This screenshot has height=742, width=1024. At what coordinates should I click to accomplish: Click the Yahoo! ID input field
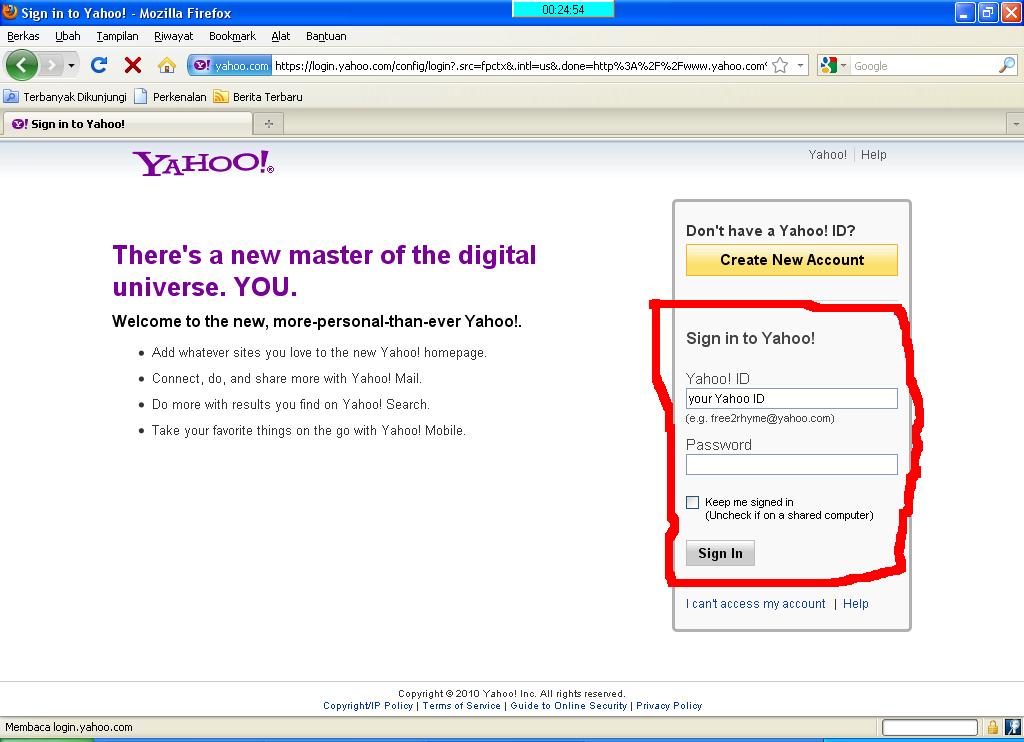(x=792, y=398)
